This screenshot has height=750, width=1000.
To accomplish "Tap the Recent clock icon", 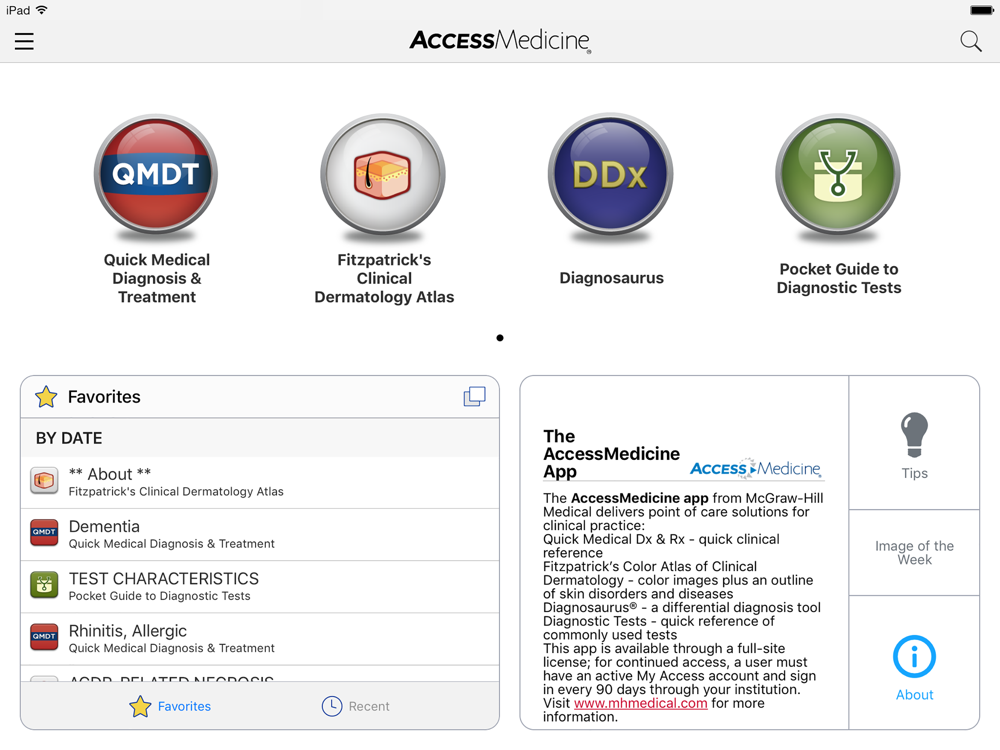I will tap(332, 706).
